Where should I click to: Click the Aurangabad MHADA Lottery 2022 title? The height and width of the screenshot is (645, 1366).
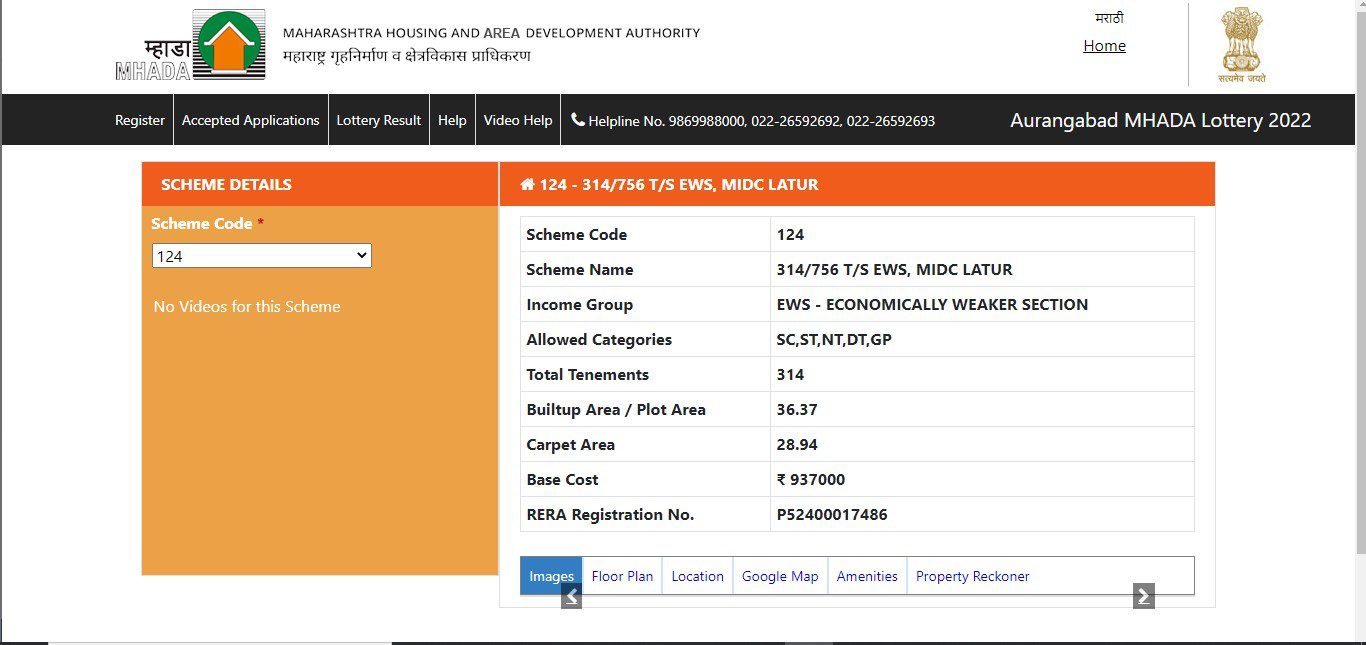pos(1160,120)
